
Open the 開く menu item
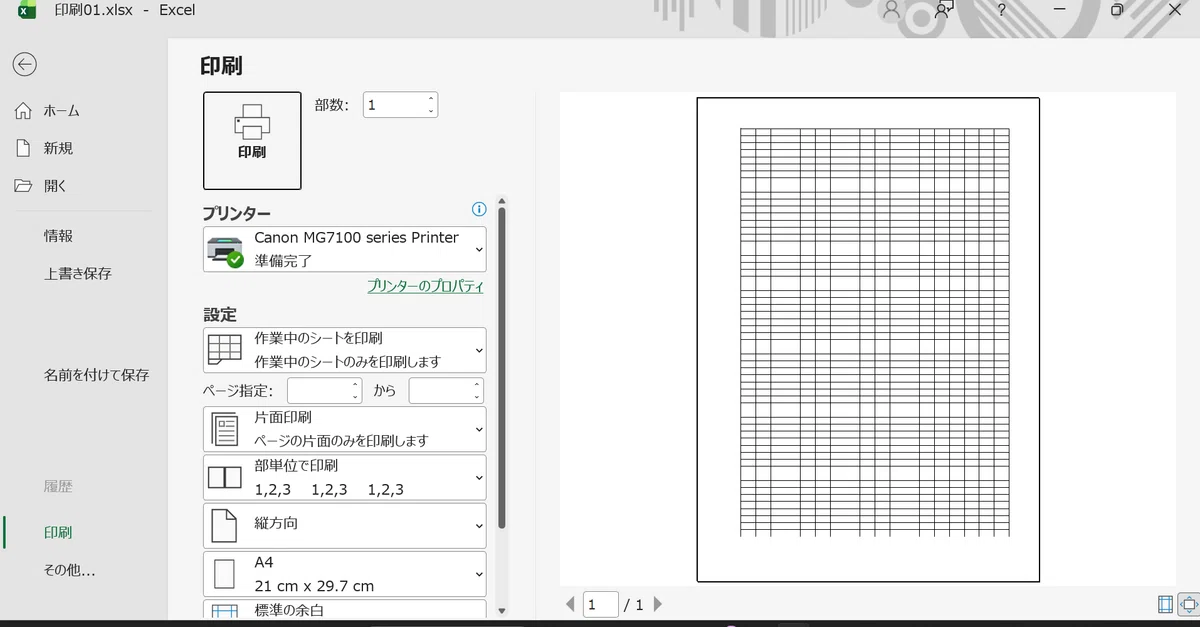(x=55, y=186)
